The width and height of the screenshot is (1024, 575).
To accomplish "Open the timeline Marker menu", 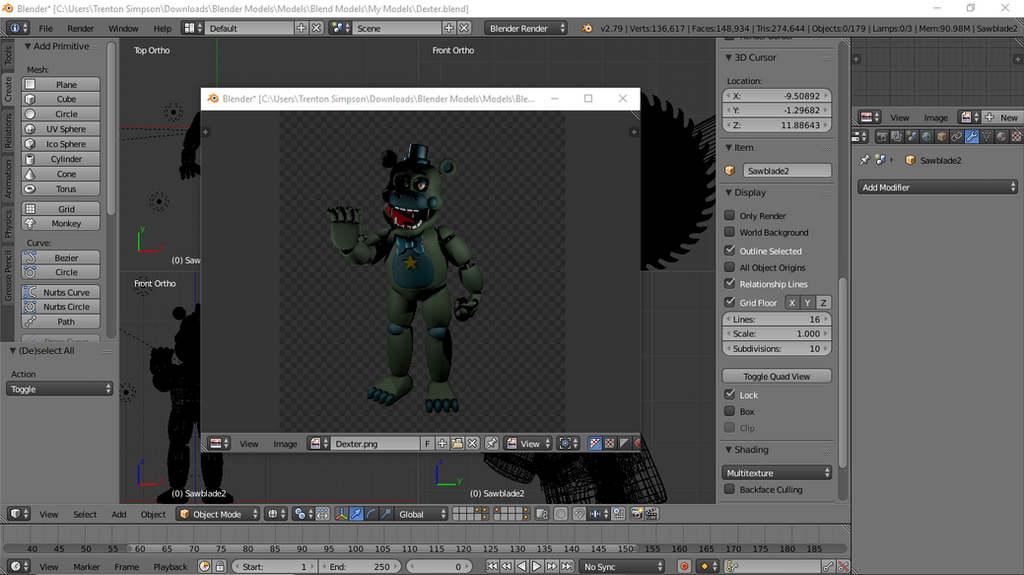I will [x=86, y=567].
